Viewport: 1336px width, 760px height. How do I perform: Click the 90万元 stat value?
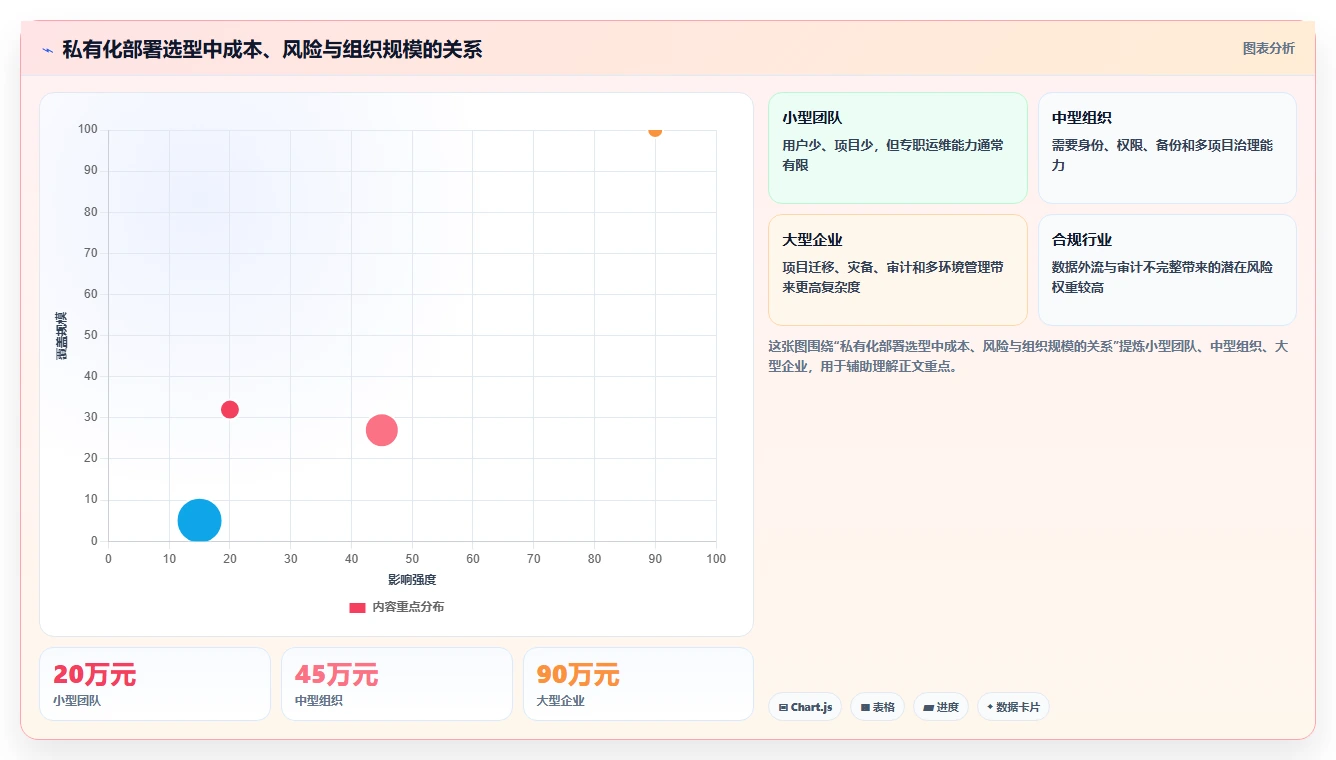coord(578,675)
